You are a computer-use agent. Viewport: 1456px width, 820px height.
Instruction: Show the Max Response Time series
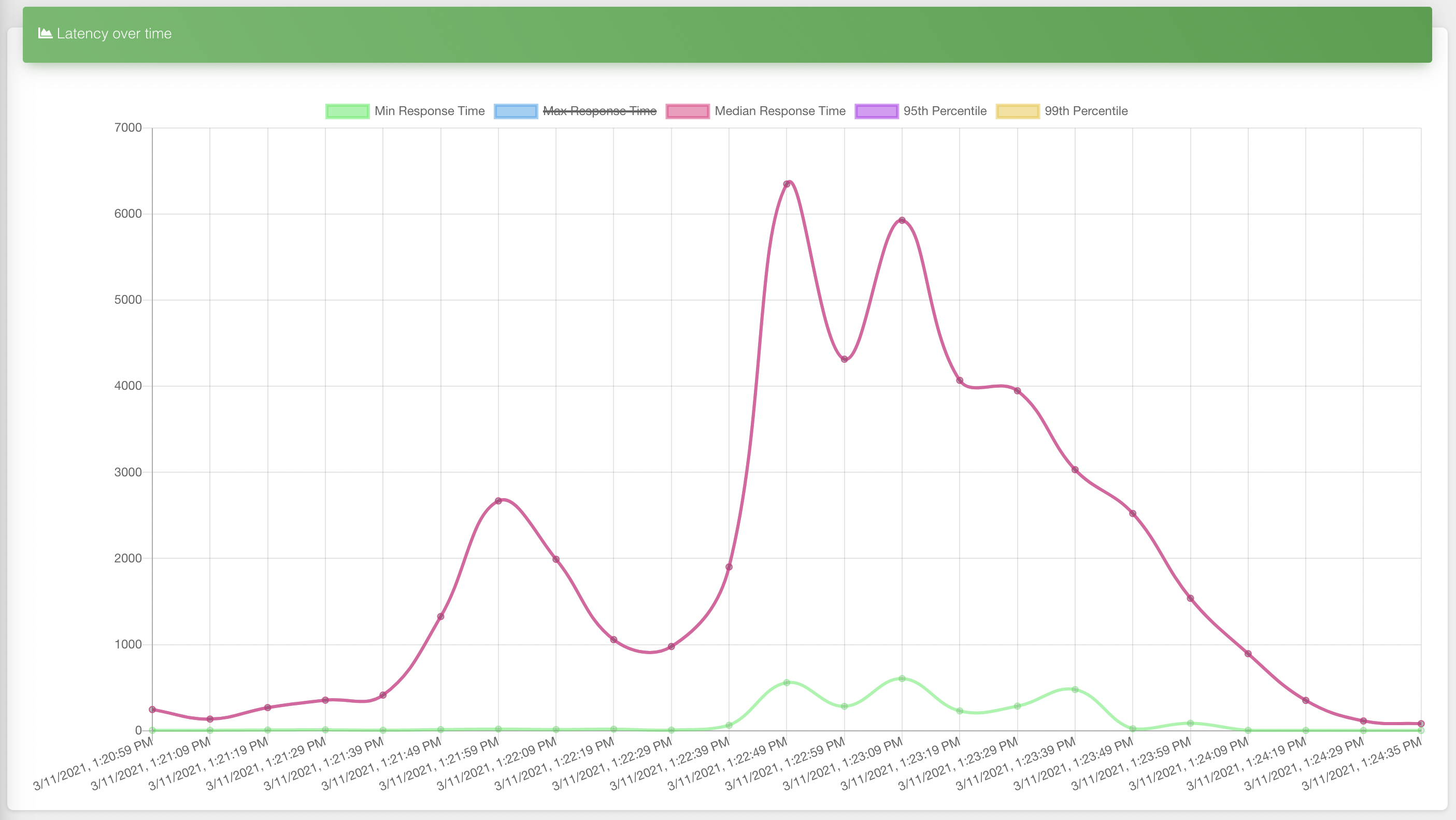[599, 111]
